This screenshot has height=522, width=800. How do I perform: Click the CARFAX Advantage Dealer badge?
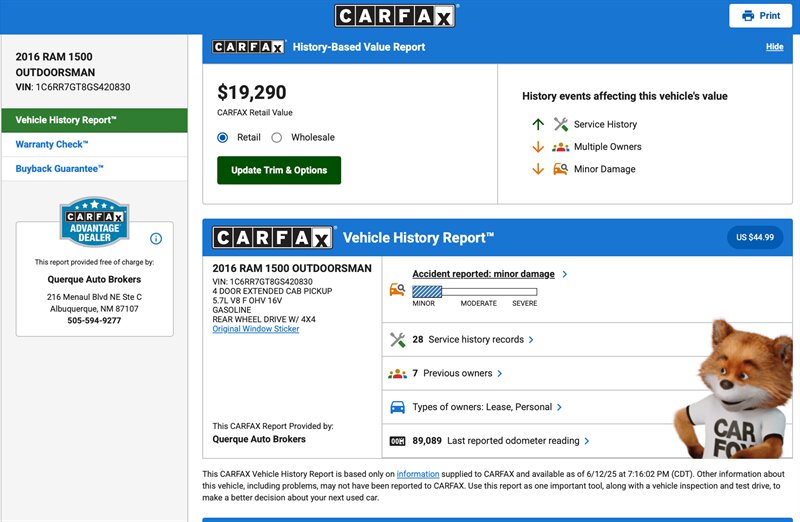[x=94, y=222]
